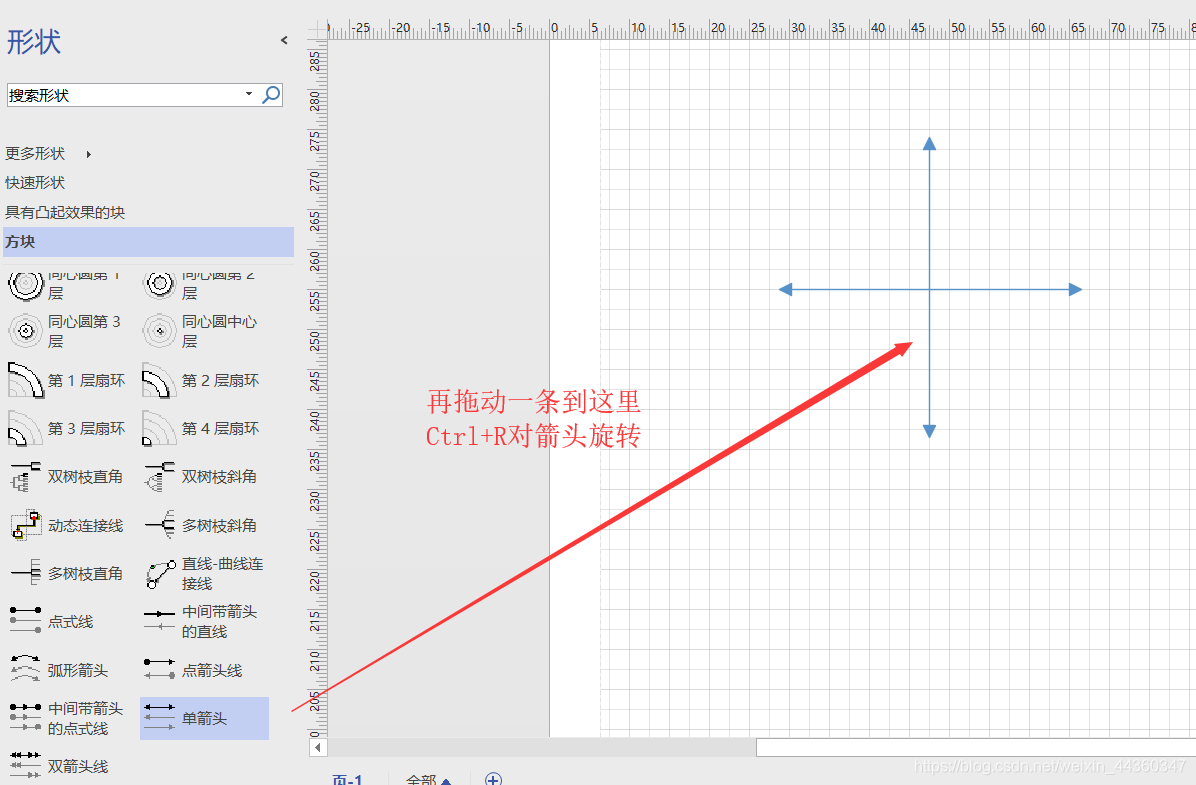The width and height of the screenshot is (1196, 785).
Task: Select the 双树枝直角 connector icon
Action: [26, 477]
